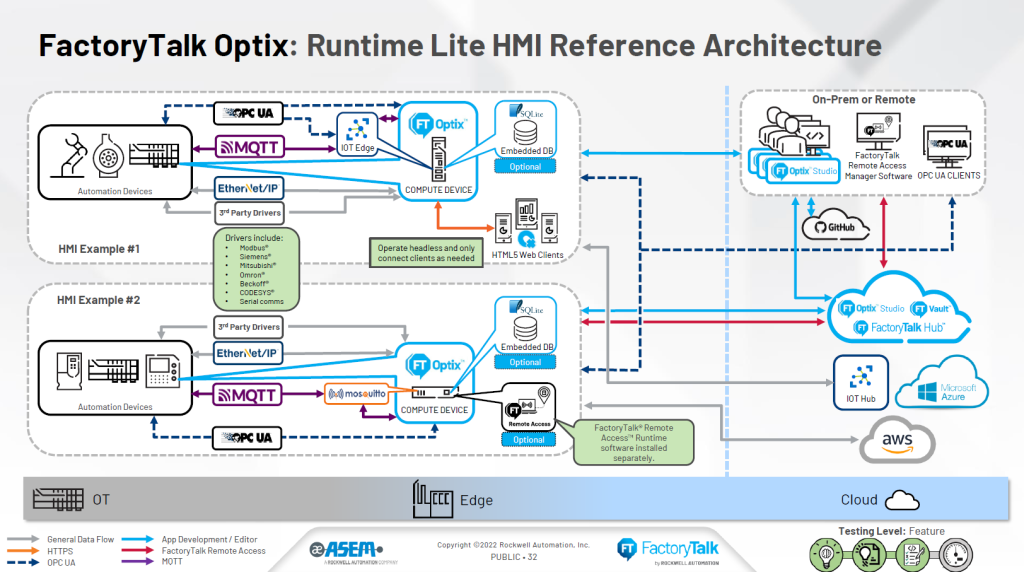Image resolution: width=1024 pixels, height=572 pixels.
Task: Click the FT Optix Studio developers icon in On-Prem
Action: (x=794, y=145)
